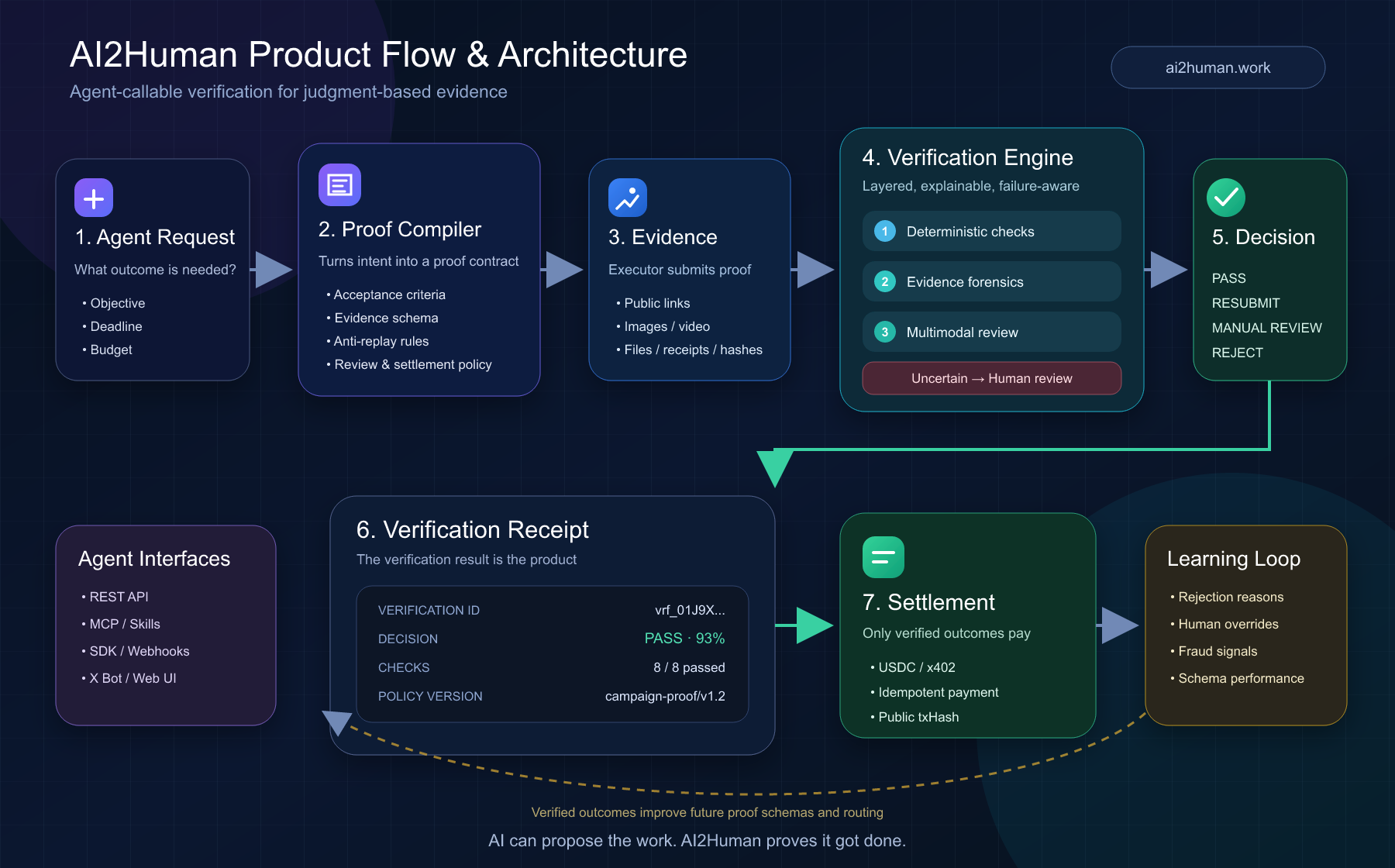Click the RESUBMIT decision outcome
The image size is (1395, 868).
coord(1246,303)
